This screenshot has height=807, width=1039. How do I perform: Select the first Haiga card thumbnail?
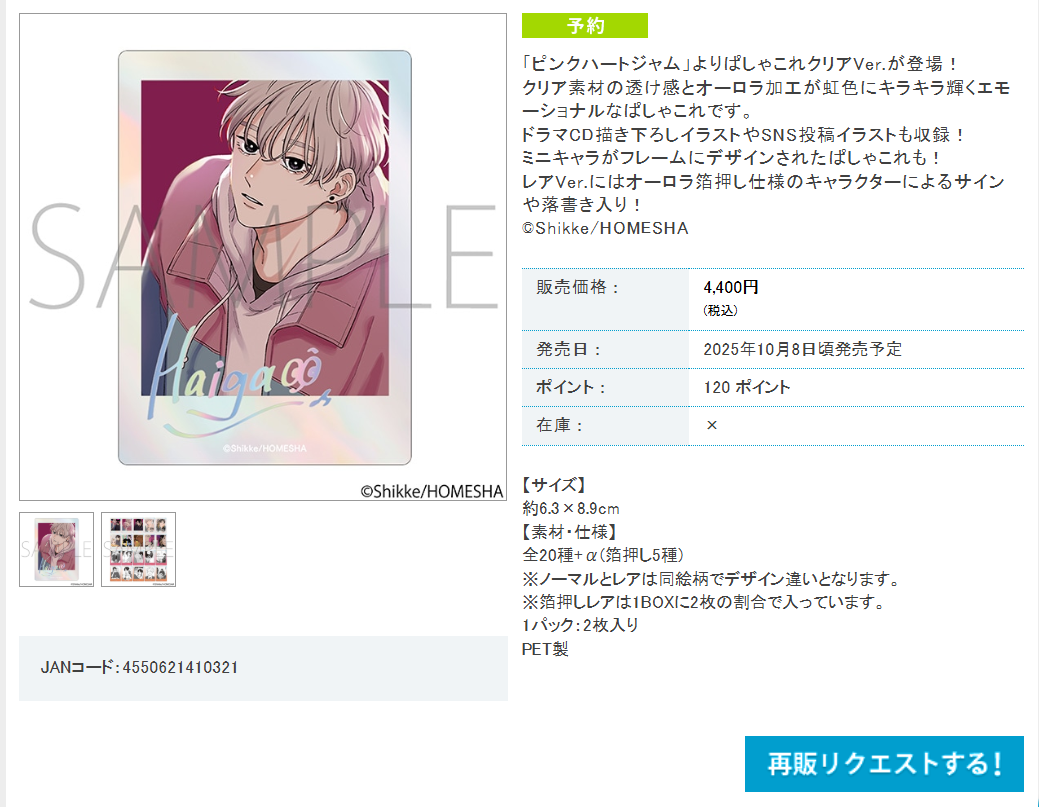56,549
